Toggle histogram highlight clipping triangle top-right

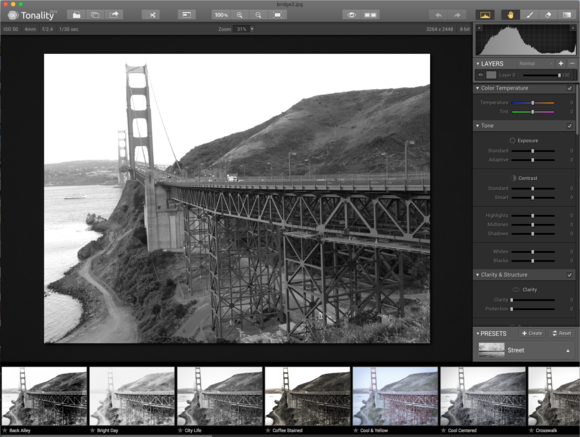pyautogui.click(x=573, y=28)
